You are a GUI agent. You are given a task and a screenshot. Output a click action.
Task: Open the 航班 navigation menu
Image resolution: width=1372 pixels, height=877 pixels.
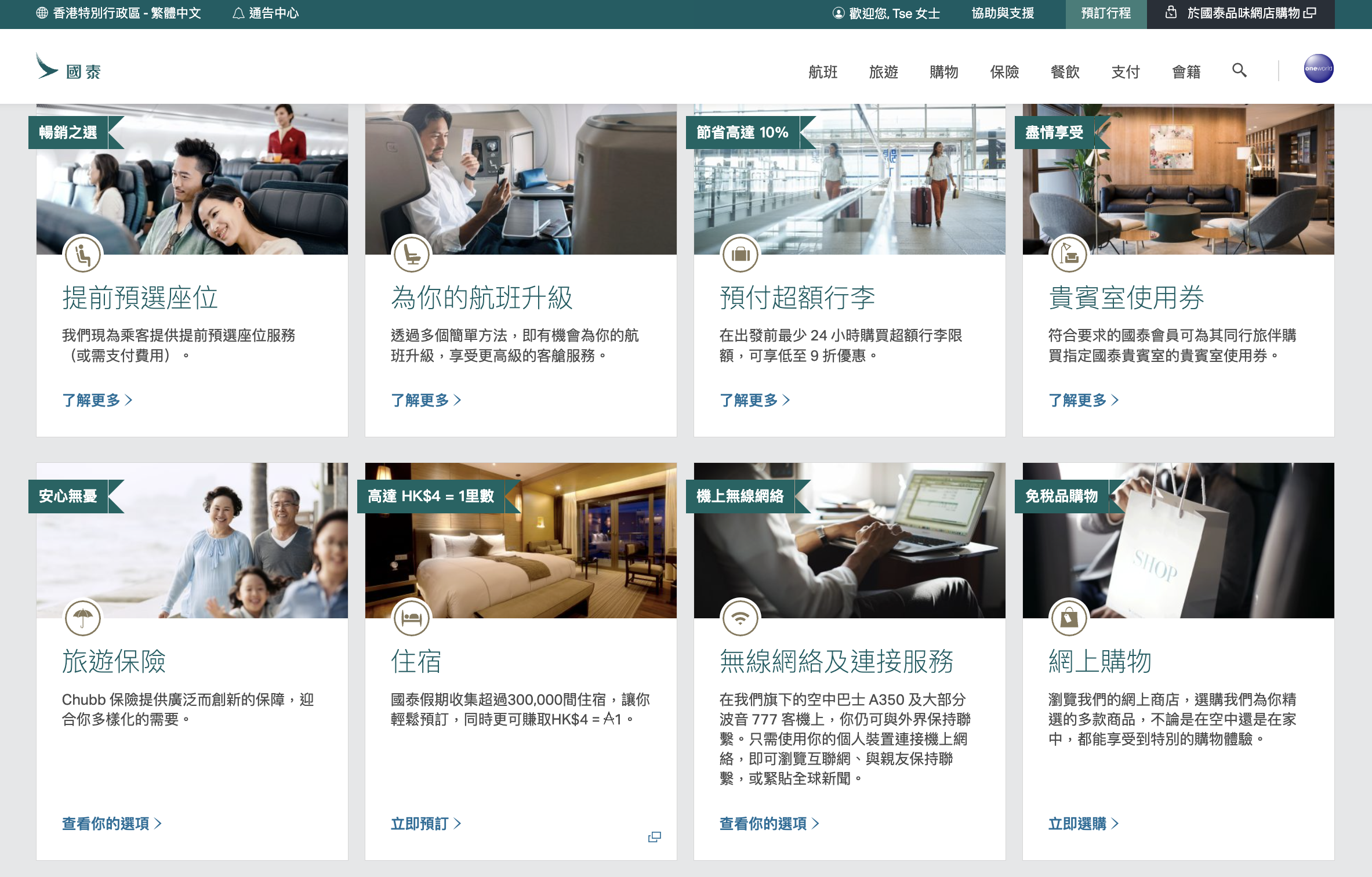click(x=823, y=72)
